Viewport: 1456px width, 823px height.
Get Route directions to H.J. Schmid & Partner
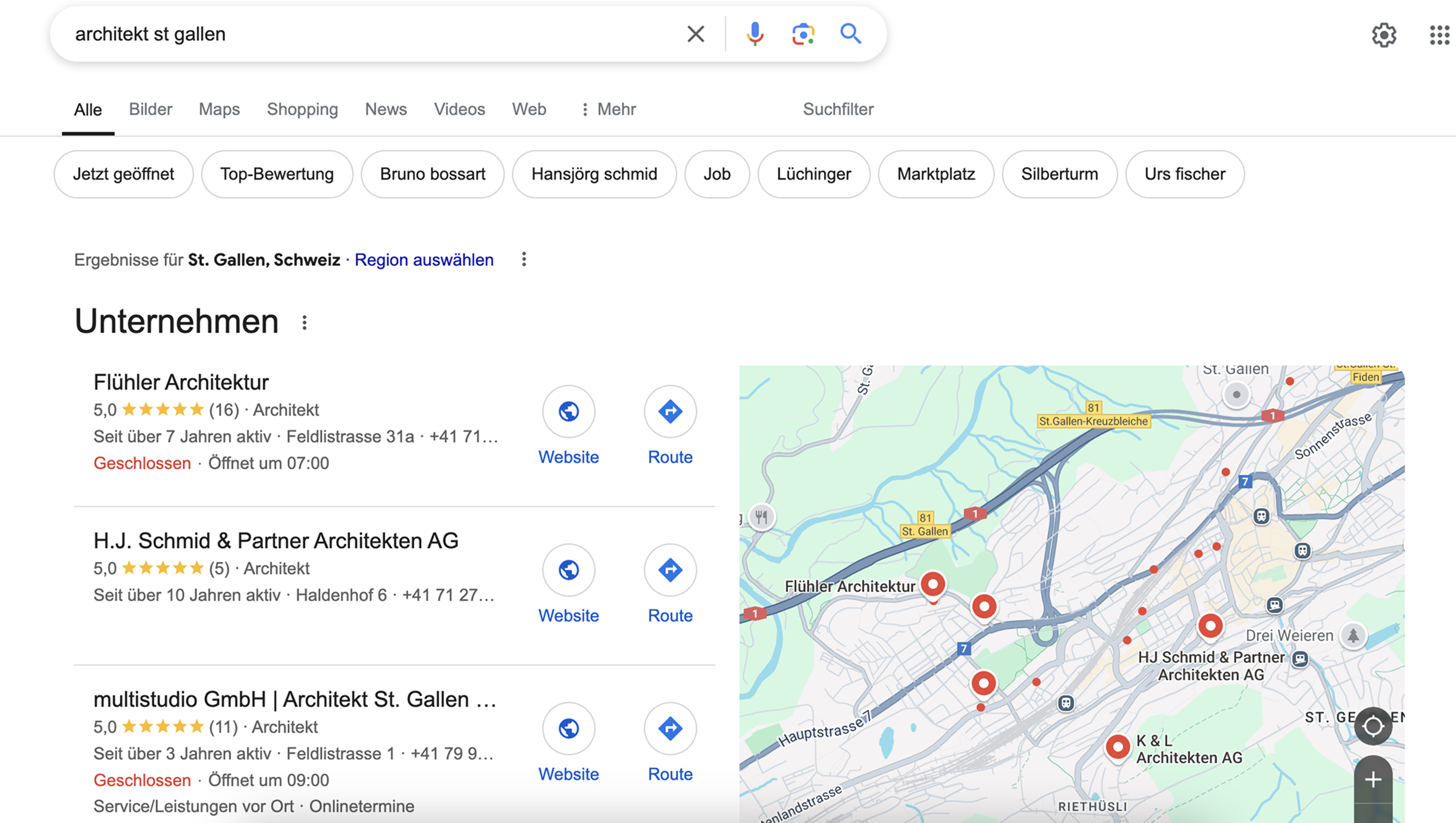click(x=670, y=570)
